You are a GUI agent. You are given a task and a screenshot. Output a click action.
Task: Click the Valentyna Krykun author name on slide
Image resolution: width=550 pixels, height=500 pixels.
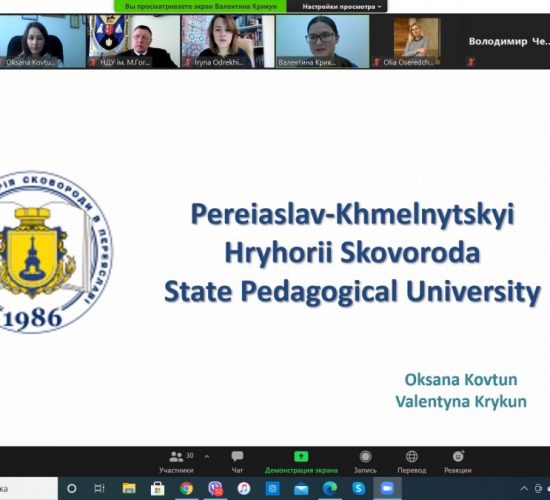pyautogui.click(x=461, y=402)
